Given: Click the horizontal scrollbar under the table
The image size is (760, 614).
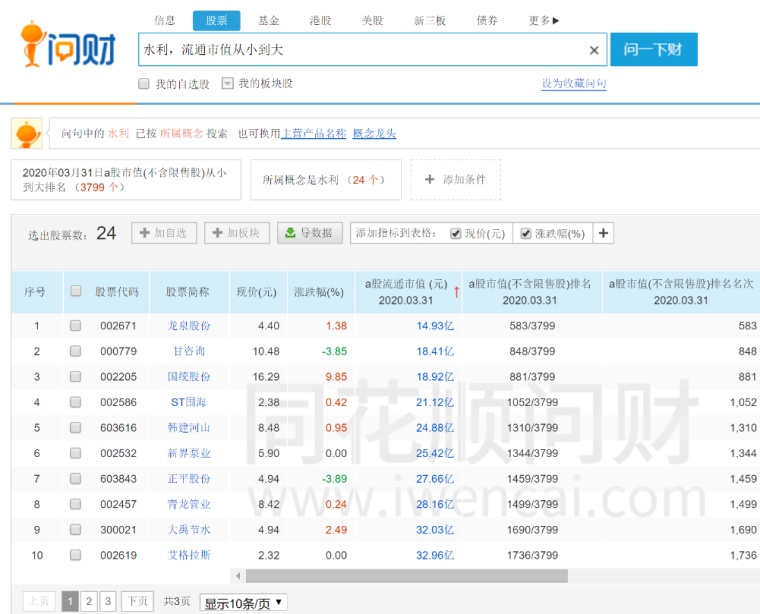Looking at the screenshot, I should point(407,576).
